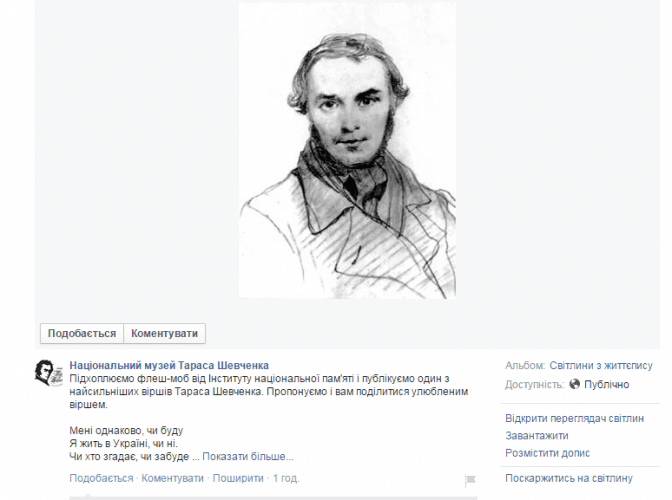Click the Коментувати button under the photo
Image resolution: width=672 pixels, height=500 pixels.
[x=165, y=333]
